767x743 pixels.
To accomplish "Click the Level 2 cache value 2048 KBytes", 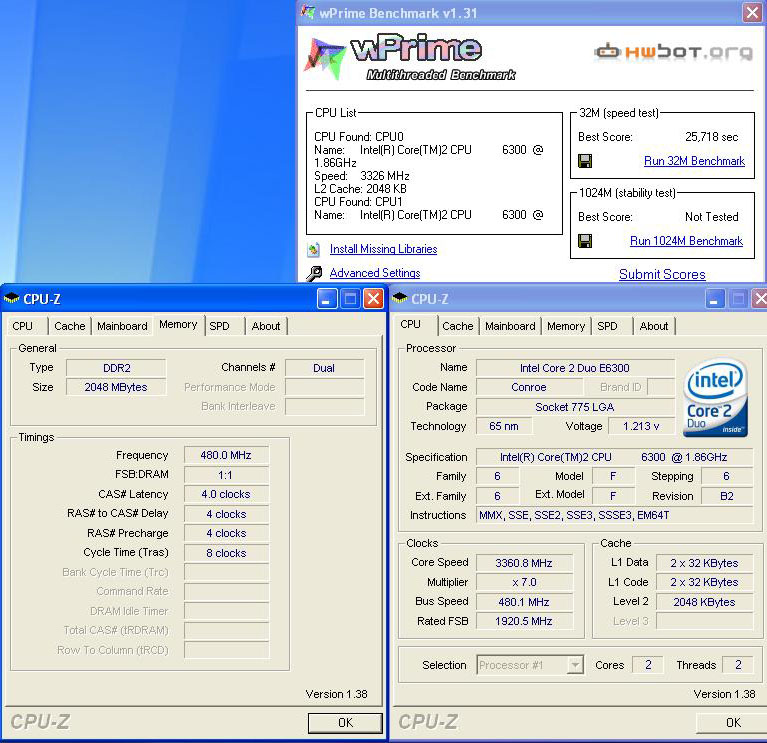I will [704, 602].
